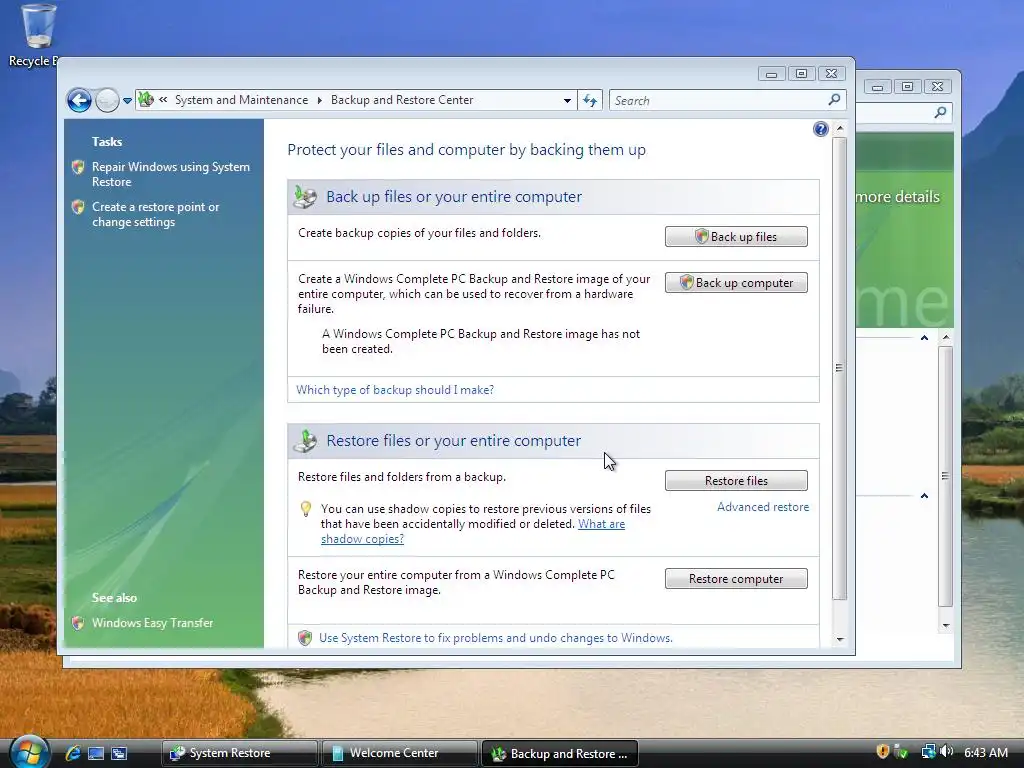Viewport: 1024px width, 768px height.
Task: Click the Back up section header icon
Action: click(x=305, y=197)
